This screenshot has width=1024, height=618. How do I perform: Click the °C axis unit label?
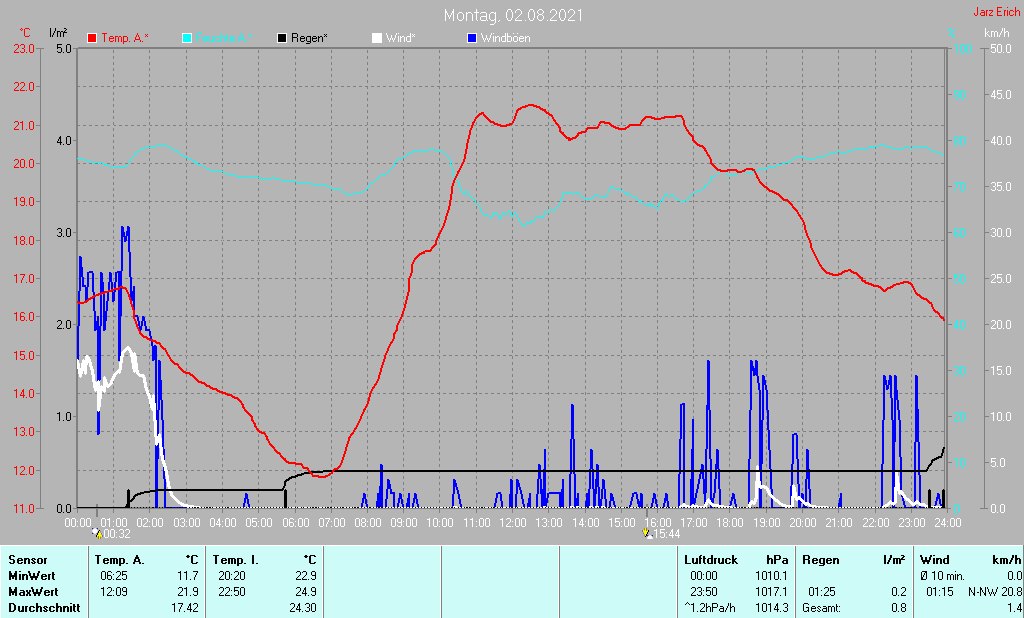[x=25, y=33]
